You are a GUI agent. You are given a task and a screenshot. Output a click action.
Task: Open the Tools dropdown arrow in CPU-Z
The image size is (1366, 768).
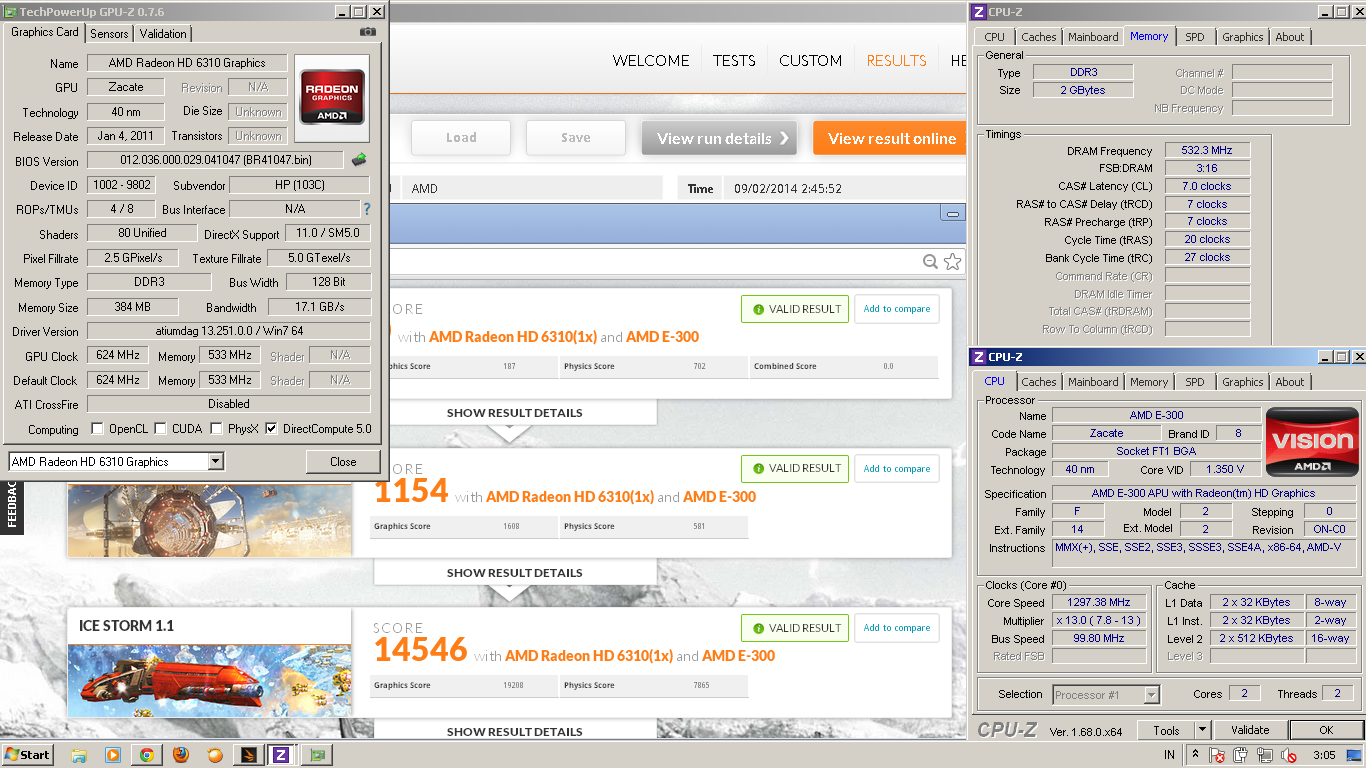coord(1203,730)
